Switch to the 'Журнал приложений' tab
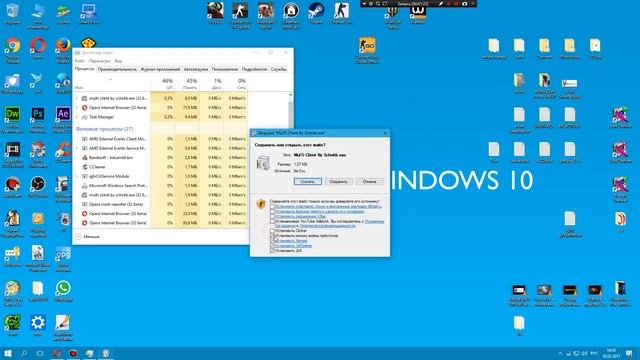Screen dimensions: 640x360 [160, 69]
